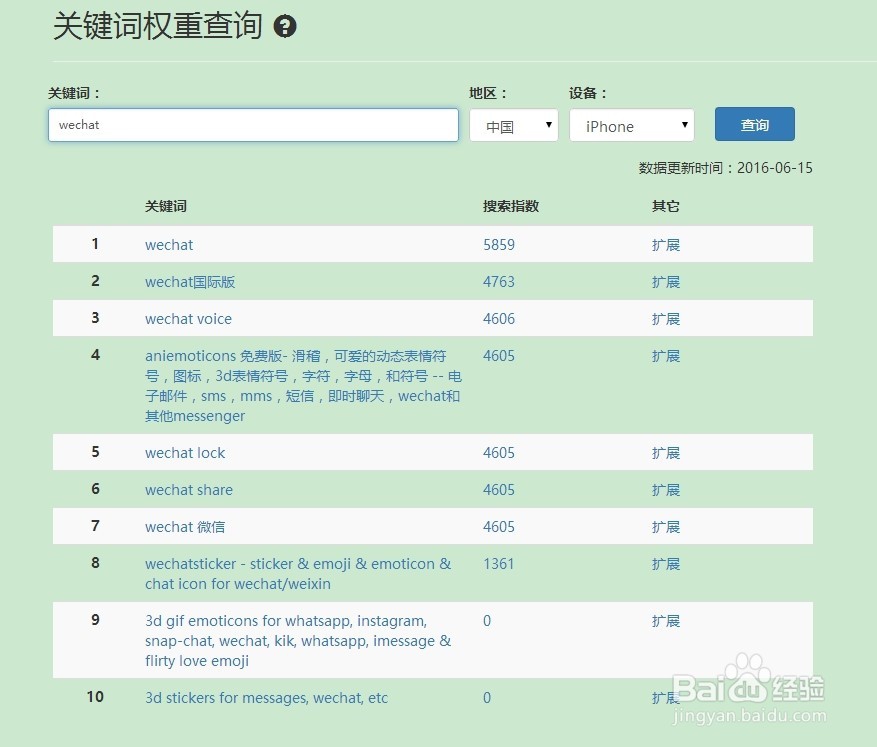Click search index 4605 in aniemoticons row
Screen dimensions: 877x747
point(499,356)
